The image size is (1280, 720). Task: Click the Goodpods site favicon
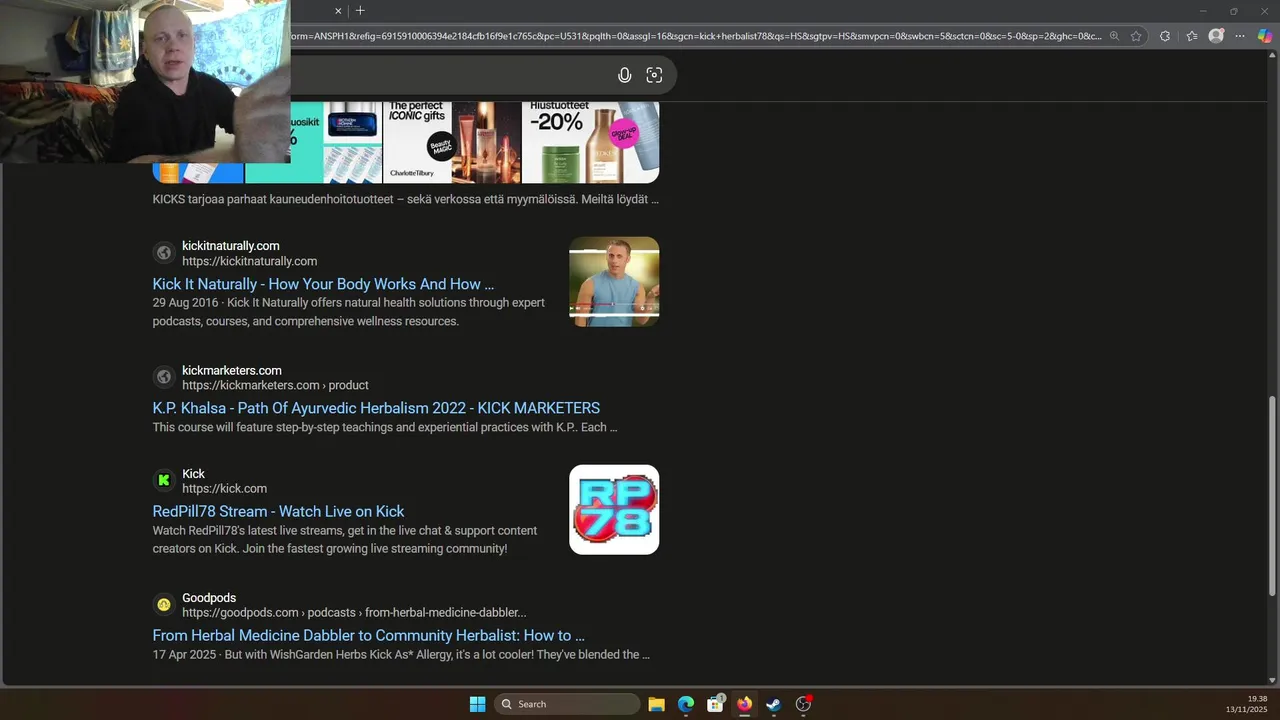tap(164, 605)
